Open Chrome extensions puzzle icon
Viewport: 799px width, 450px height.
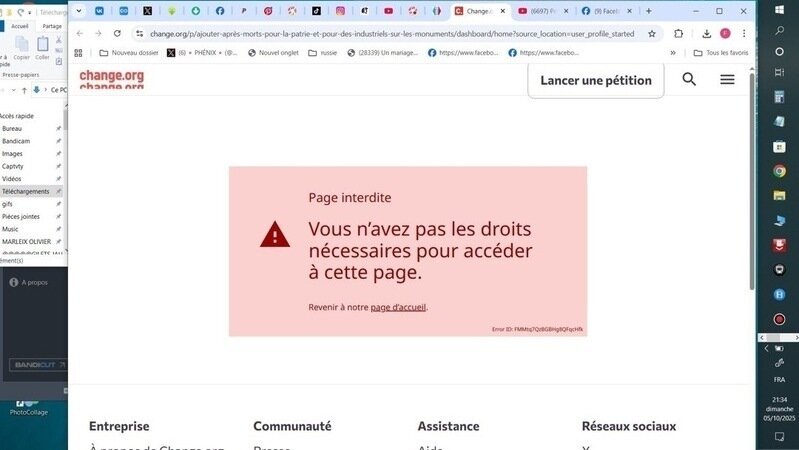click(678, 34)
